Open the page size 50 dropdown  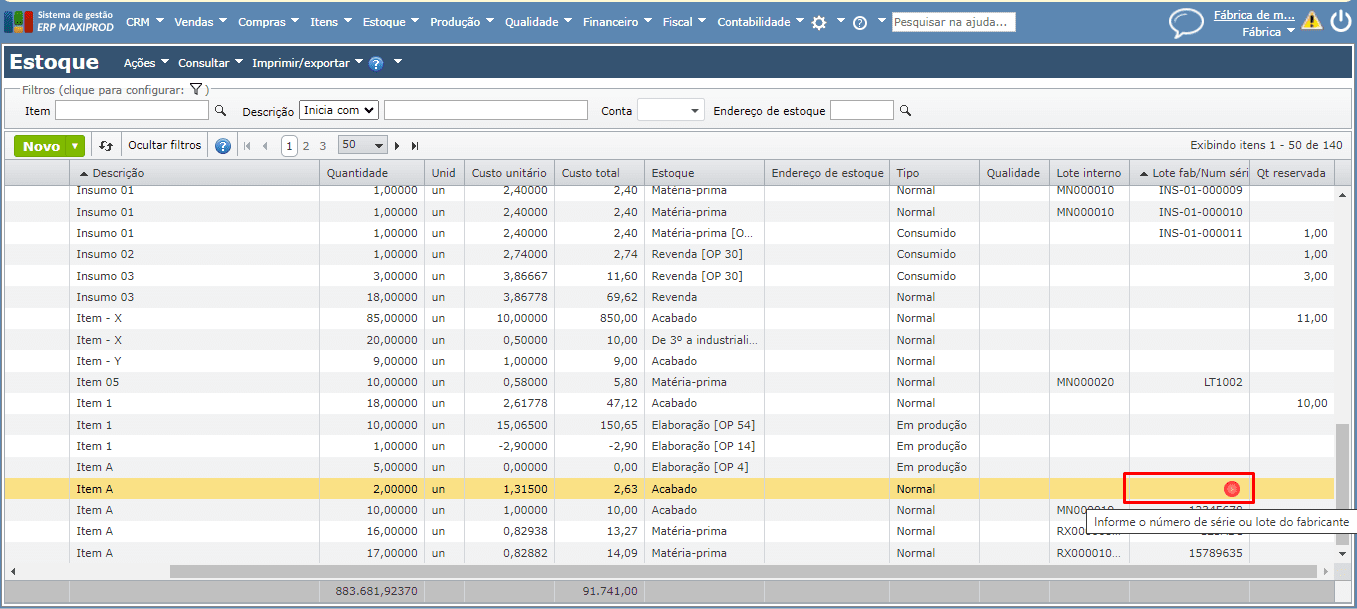362,146
